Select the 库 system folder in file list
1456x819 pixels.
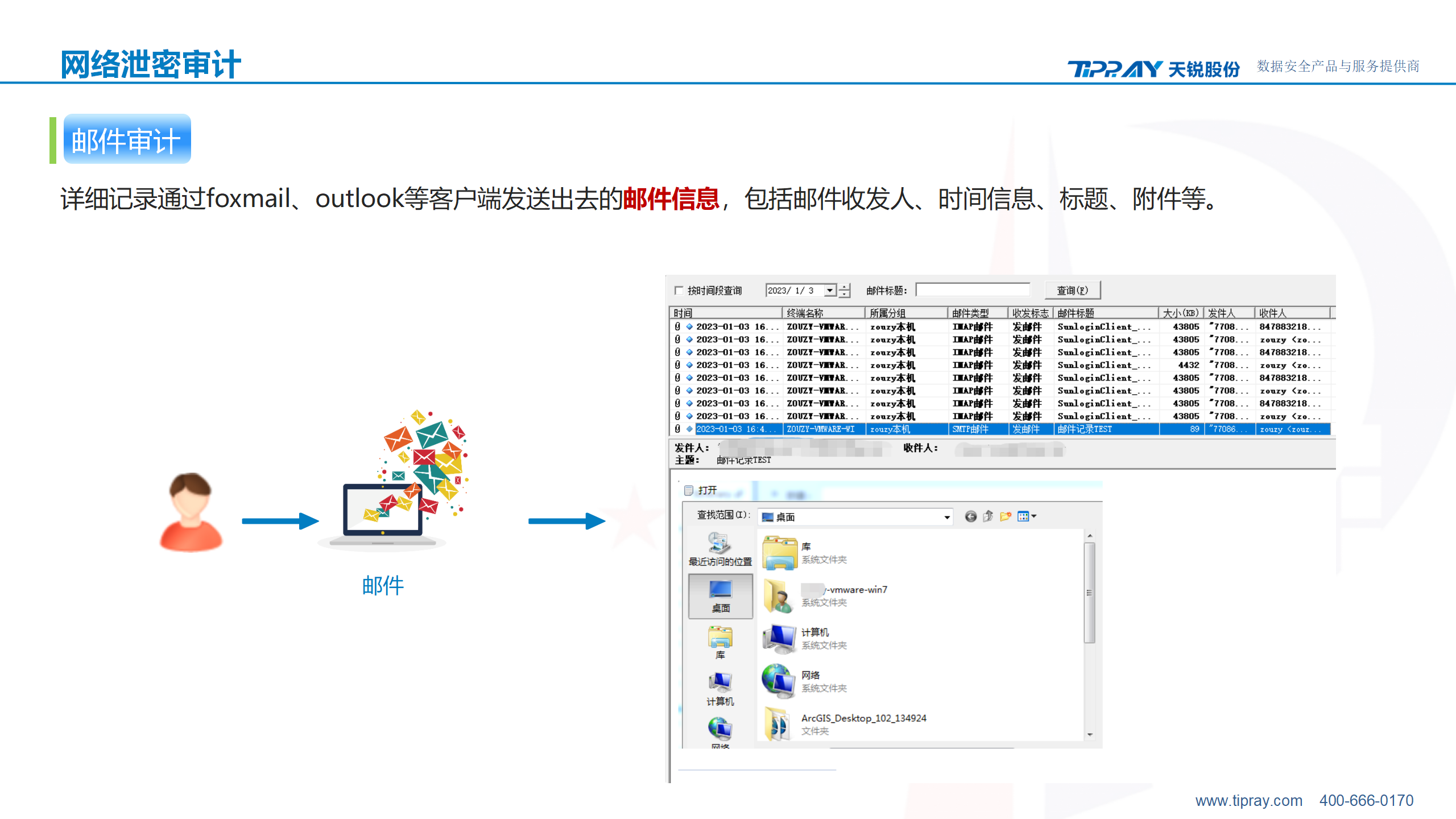pyautogui.click(x=805, y=553)
